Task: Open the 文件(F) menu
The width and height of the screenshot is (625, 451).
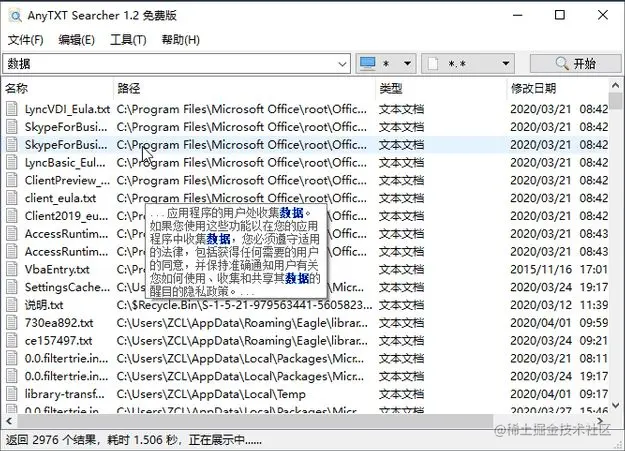Action: click(26, 40)
